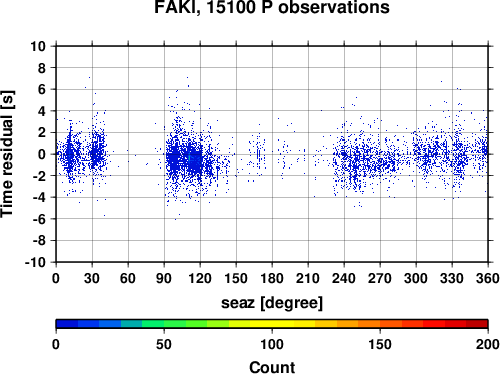Click the dense data cluster near 110 degrees
This screenshot has height=374, width=500.
point(187,158)
